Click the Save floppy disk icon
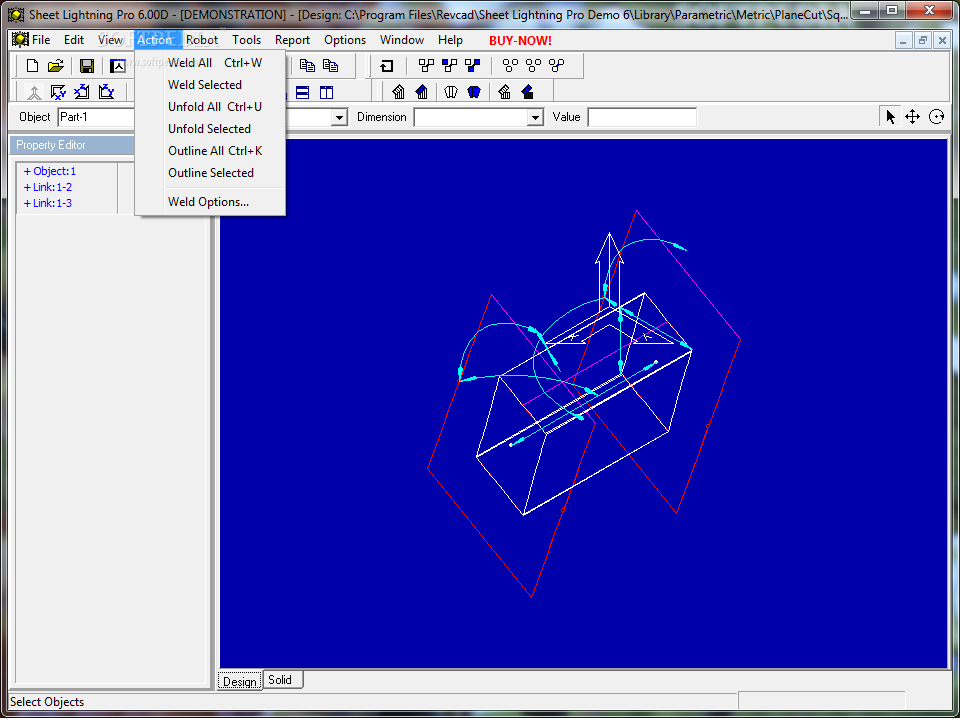 coord(87,65)
